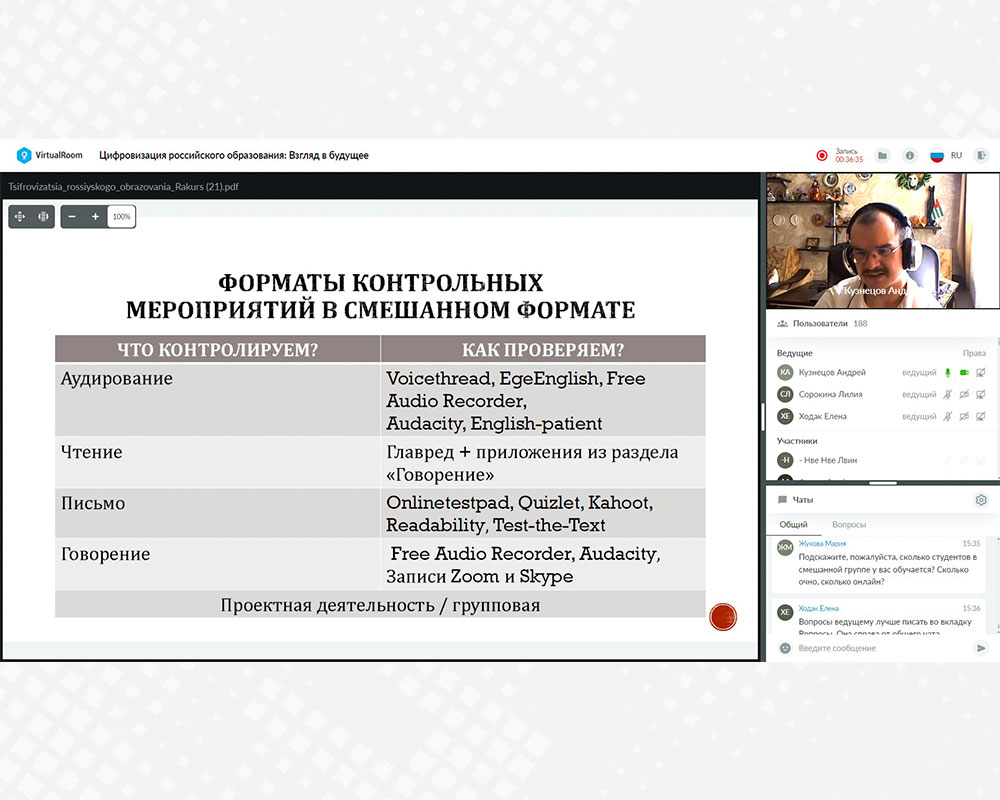This screenshot has width=1000, height=800.
Task: Click the move/pan document tool
Action: pyautogui.click(x=20, y=216)
